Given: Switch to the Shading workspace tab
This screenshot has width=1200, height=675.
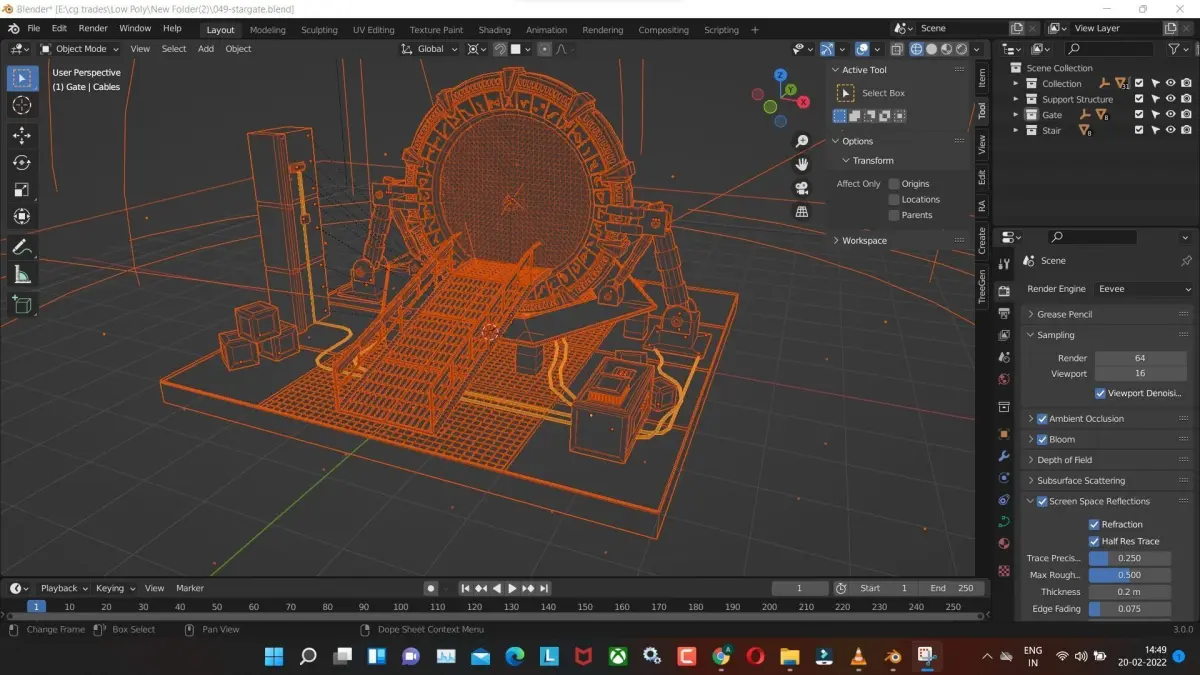Looking at the screenshot, I should coord(494,30).
